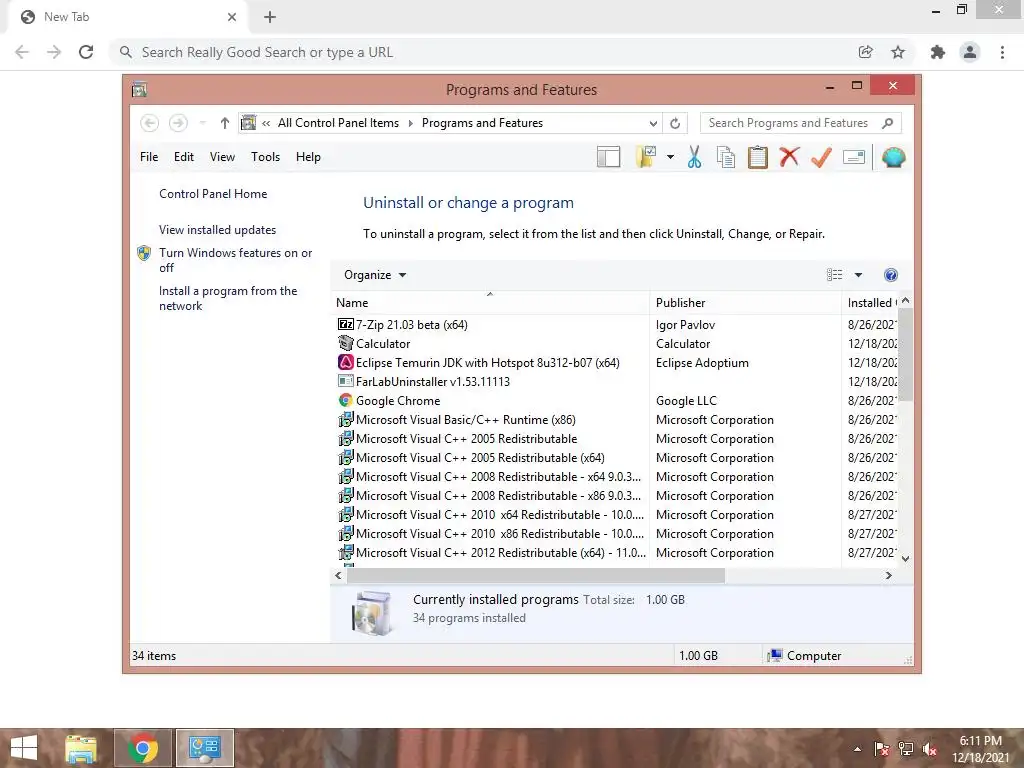1024x768 pixels.
Task: Refresh the Programs and Features list
Action: click(x=675, y=123)
